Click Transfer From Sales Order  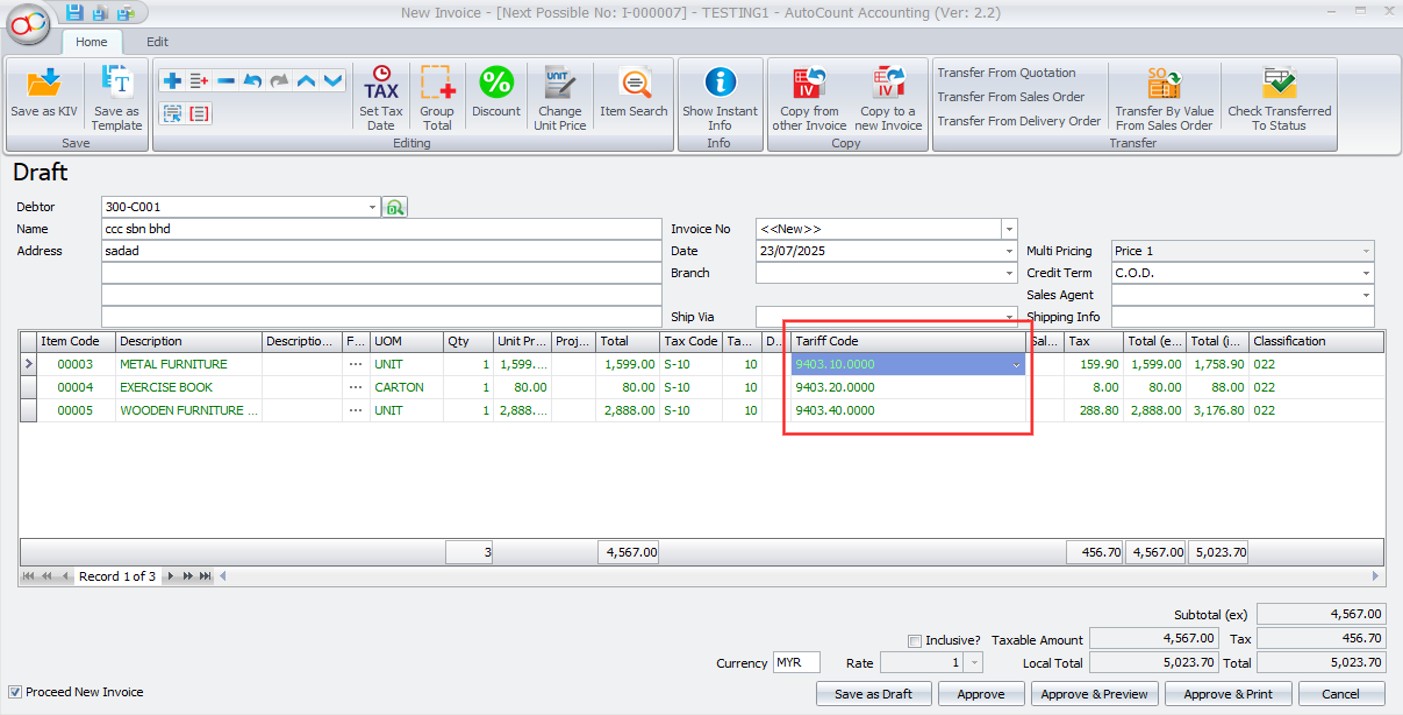pyautogui.click(x=1011, y=97)
